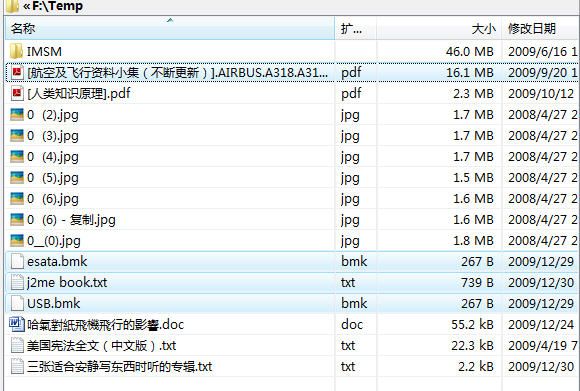Image resolution: width=580 pixels, height=391 pixels.
Task: Select the file name 三张适合安静写东西时听的专辑.txt
Action: coord(119,367)
